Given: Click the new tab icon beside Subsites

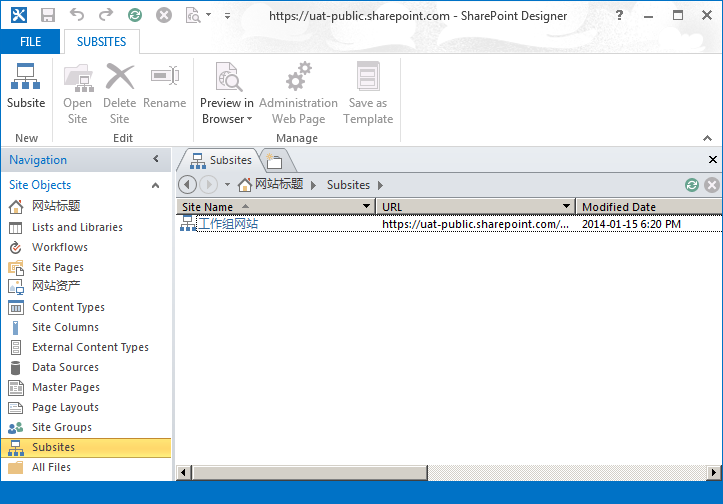Looking at the screenshot, I should pos(274,161).
